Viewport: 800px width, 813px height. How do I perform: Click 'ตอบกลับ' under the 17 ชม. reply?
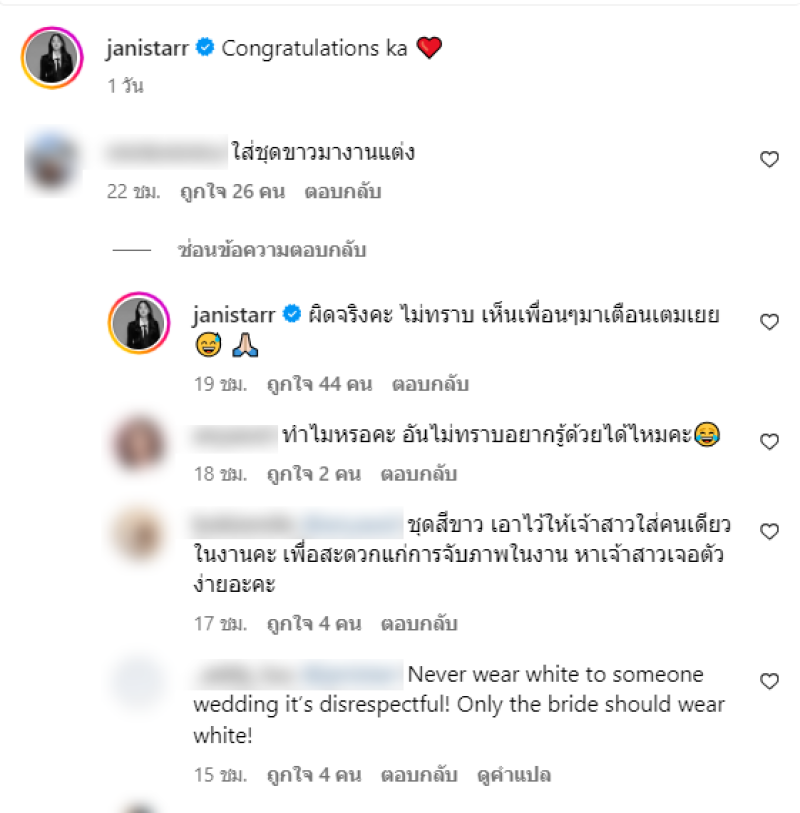tap(419, 623)
